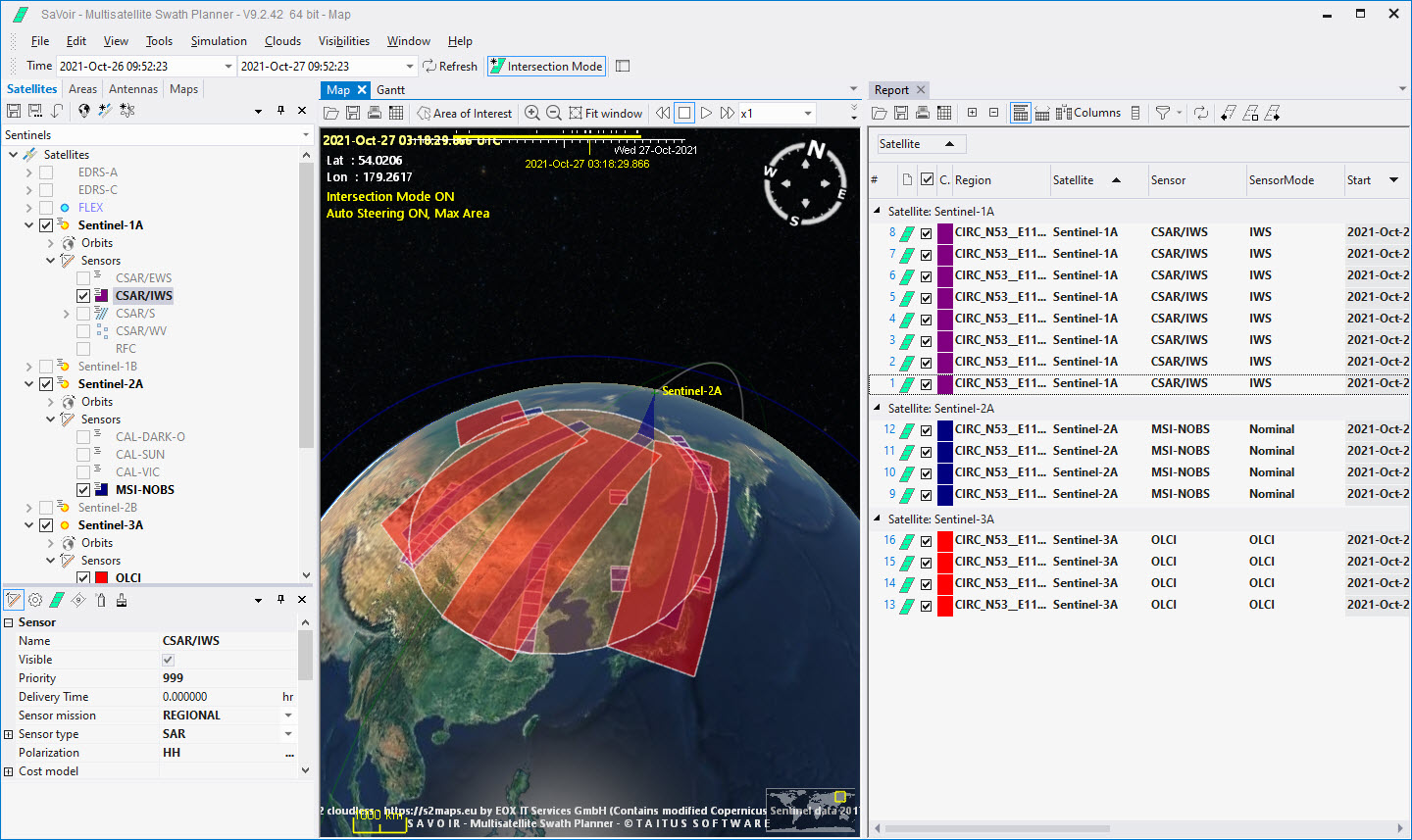
Task: Switch to the Gantt tab
Action: point(390,90)
